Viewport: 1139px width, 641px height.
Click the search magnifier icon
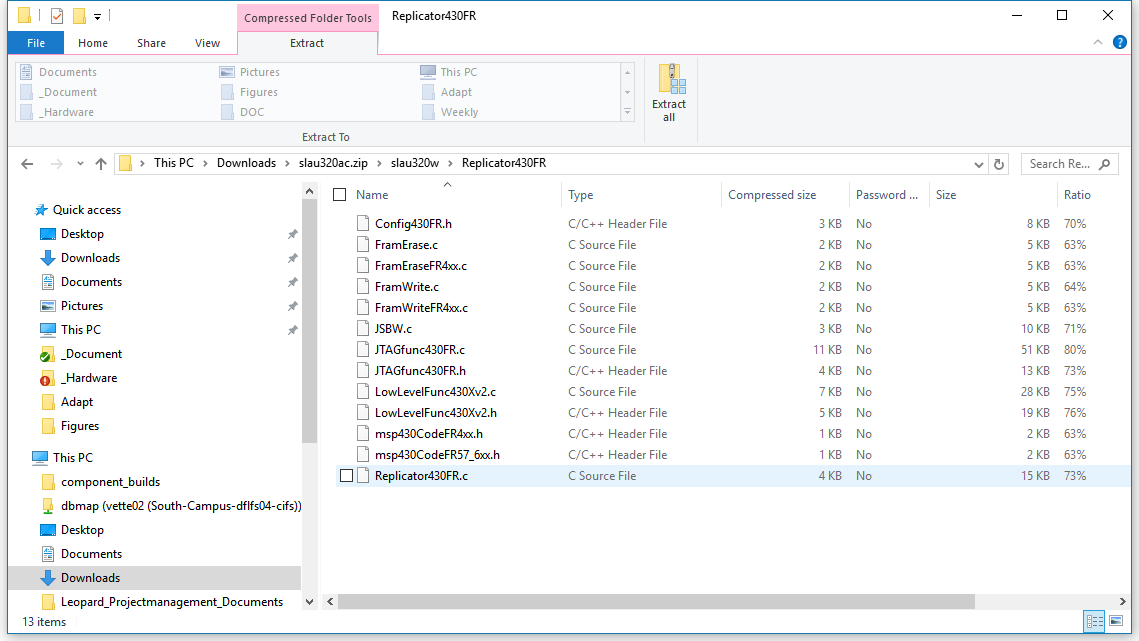pyautogui.click(x=1105, y=164)
